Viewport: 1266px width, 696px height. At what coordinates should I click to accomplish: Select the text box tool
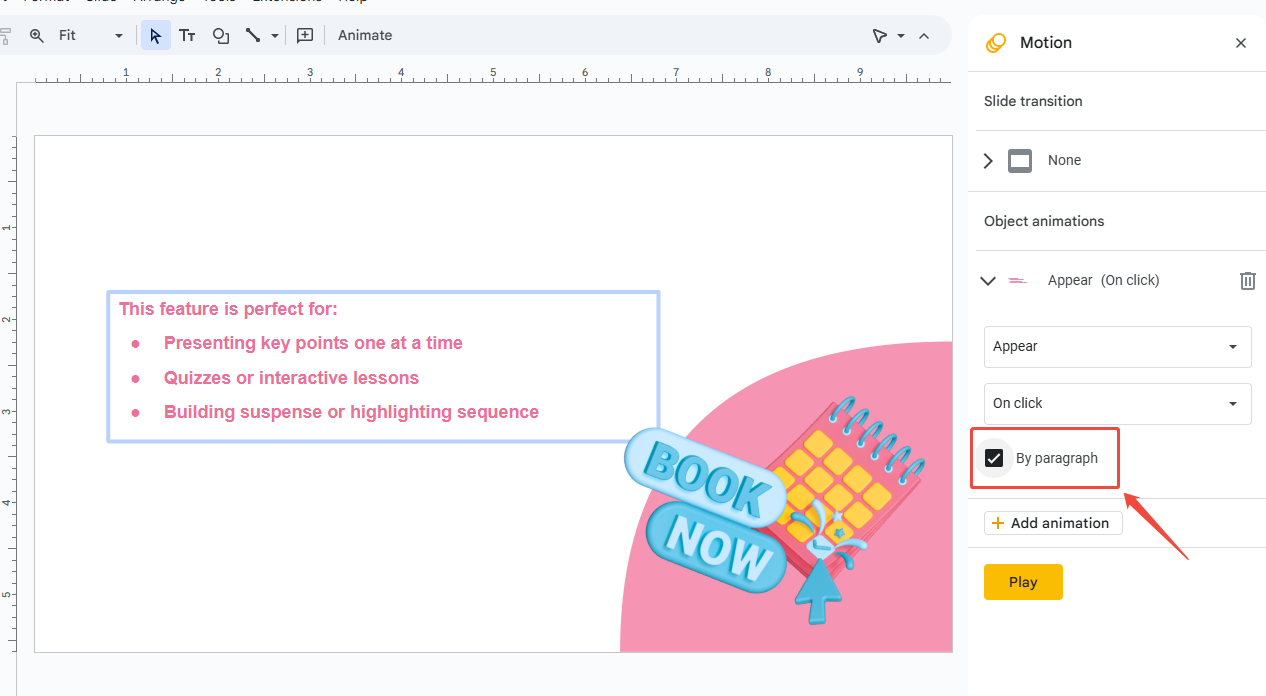(x=187, y=35)
